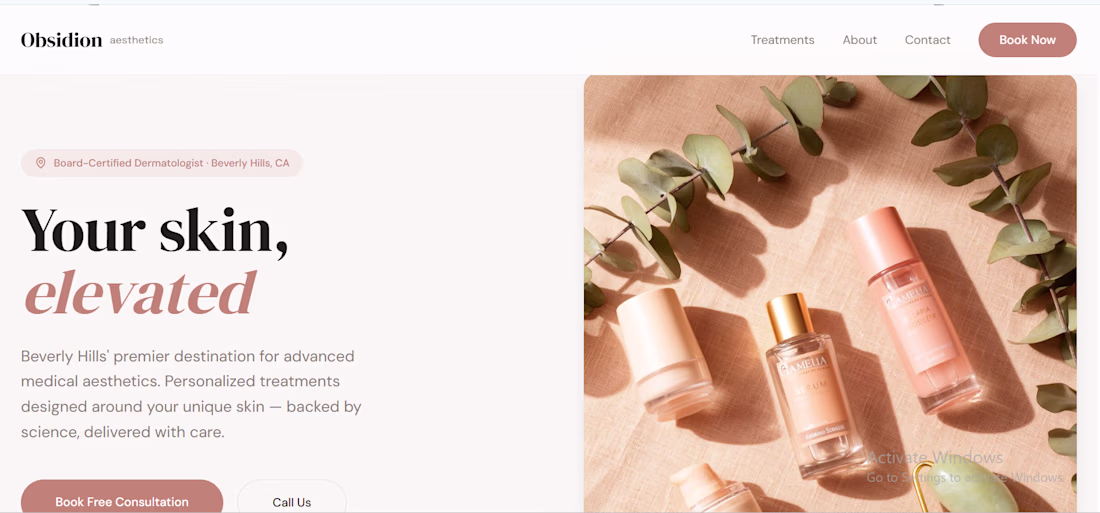1100x513 pixels.
Task: Click the location pin icon in the badge
Action: (x=41, y=163)
